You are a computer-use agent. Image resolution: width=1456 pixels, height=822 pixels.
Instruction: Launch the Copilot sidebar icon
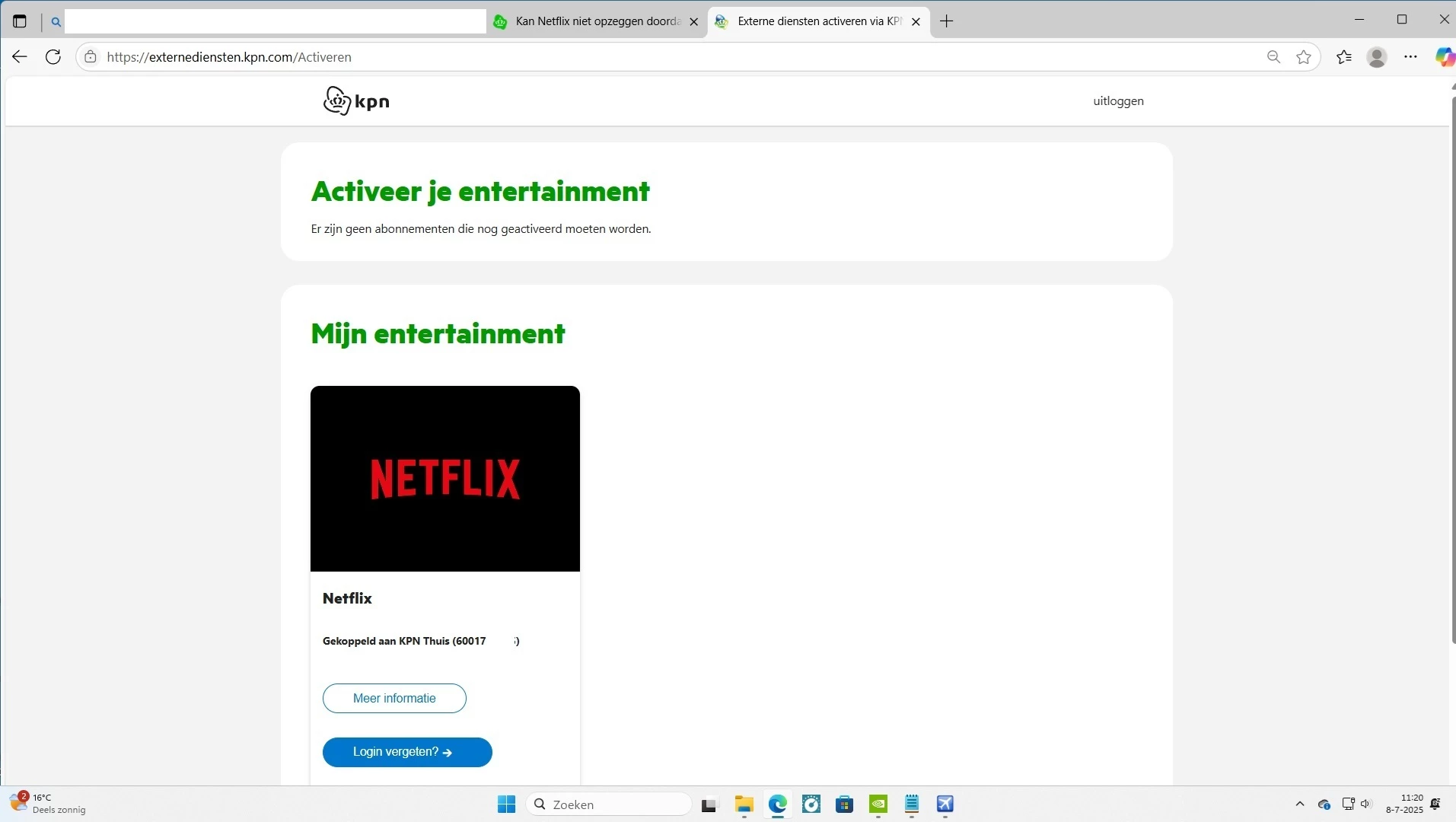coord(1444,57)
